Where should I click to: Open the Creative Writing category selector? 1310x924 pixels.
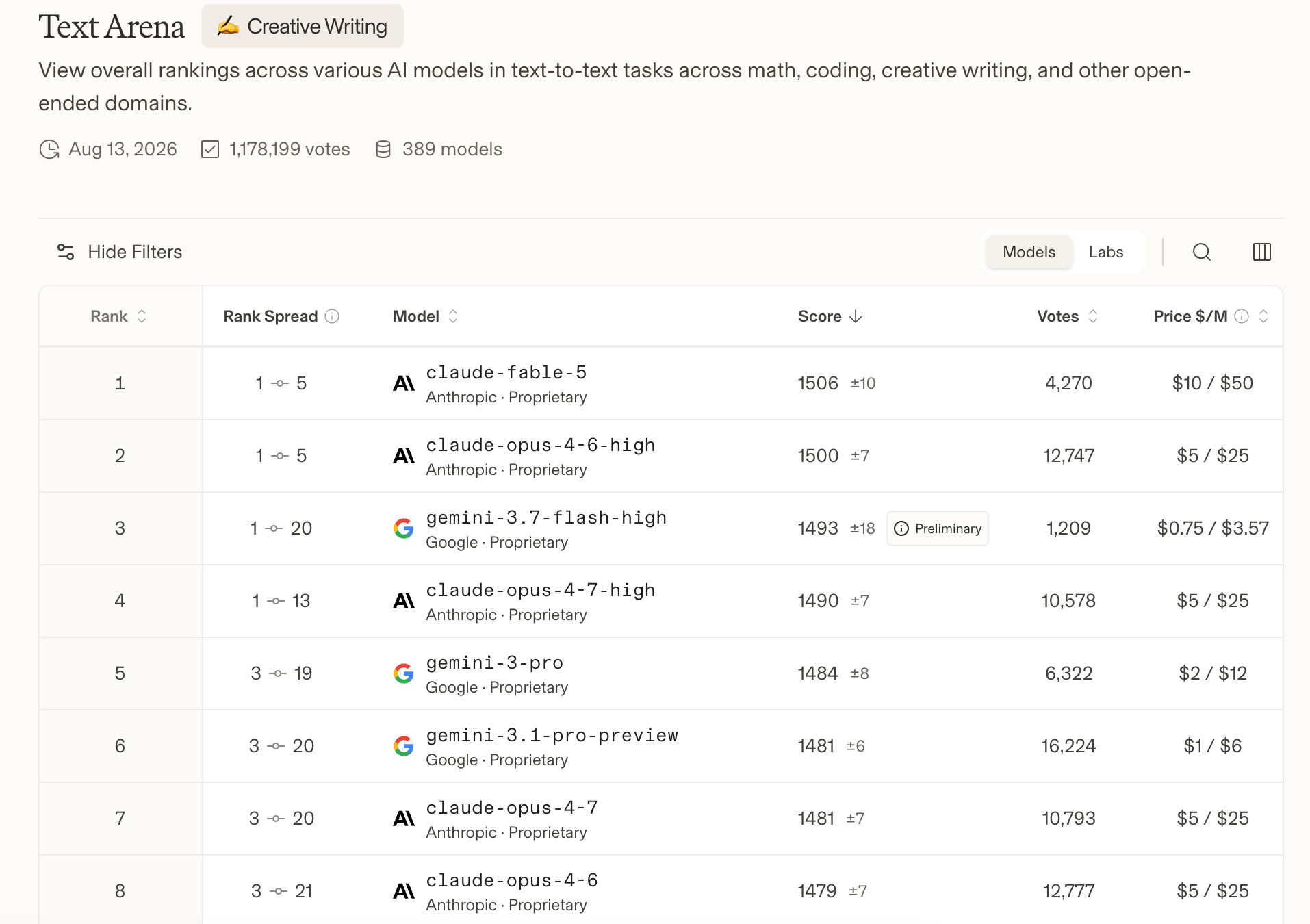303,26
